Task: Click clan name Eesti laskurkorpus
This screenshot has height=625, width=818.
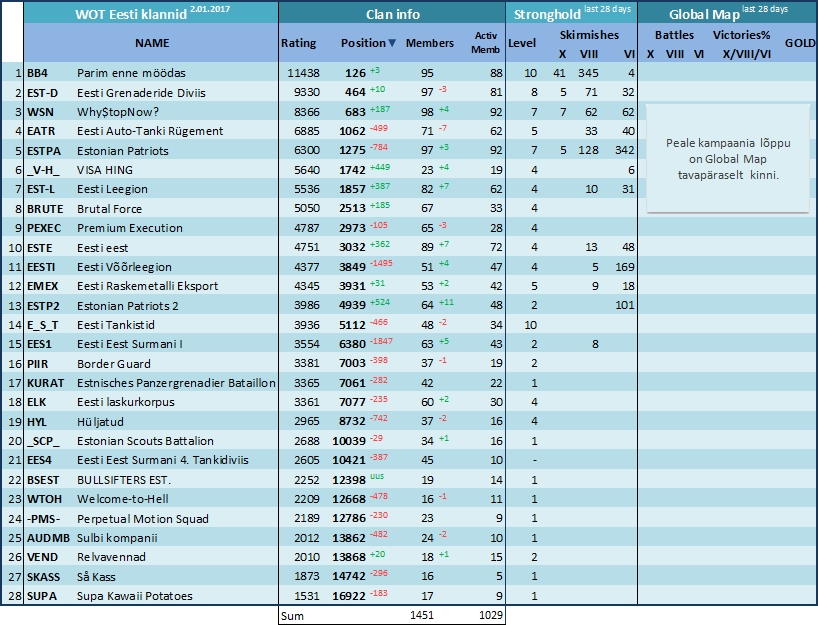Action: point(126,402)
